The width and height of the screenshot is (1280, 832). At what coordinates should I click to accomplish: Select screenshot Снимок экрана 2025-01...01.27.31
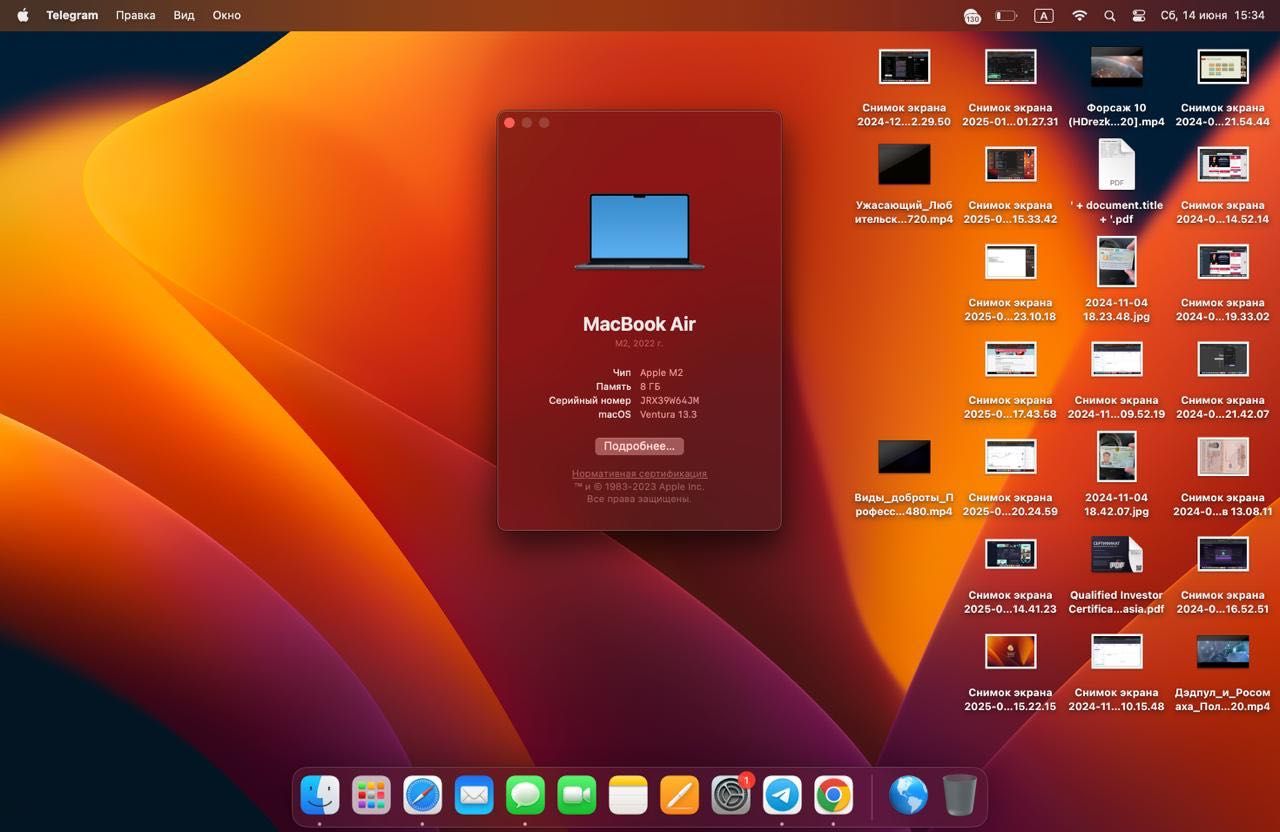(1010, 88)
